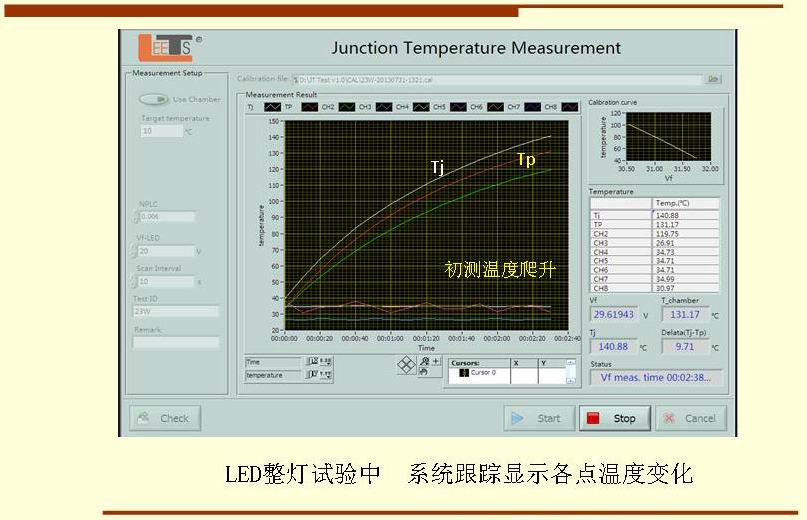Select the pan hand graph tool
This screenshot has height=520, width=807.
(x=425, y=372)
